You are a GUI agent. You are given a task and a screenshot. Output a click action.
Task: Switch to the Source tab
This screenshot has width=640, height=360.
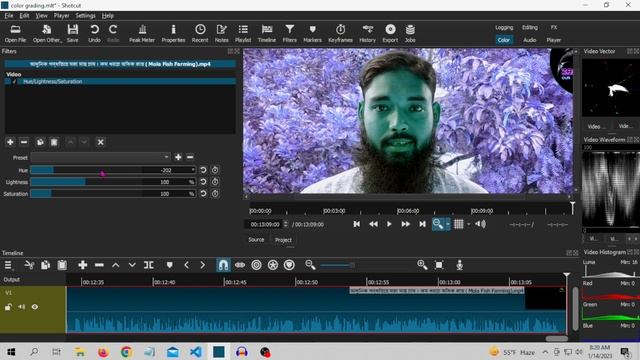tap(256, 240)
